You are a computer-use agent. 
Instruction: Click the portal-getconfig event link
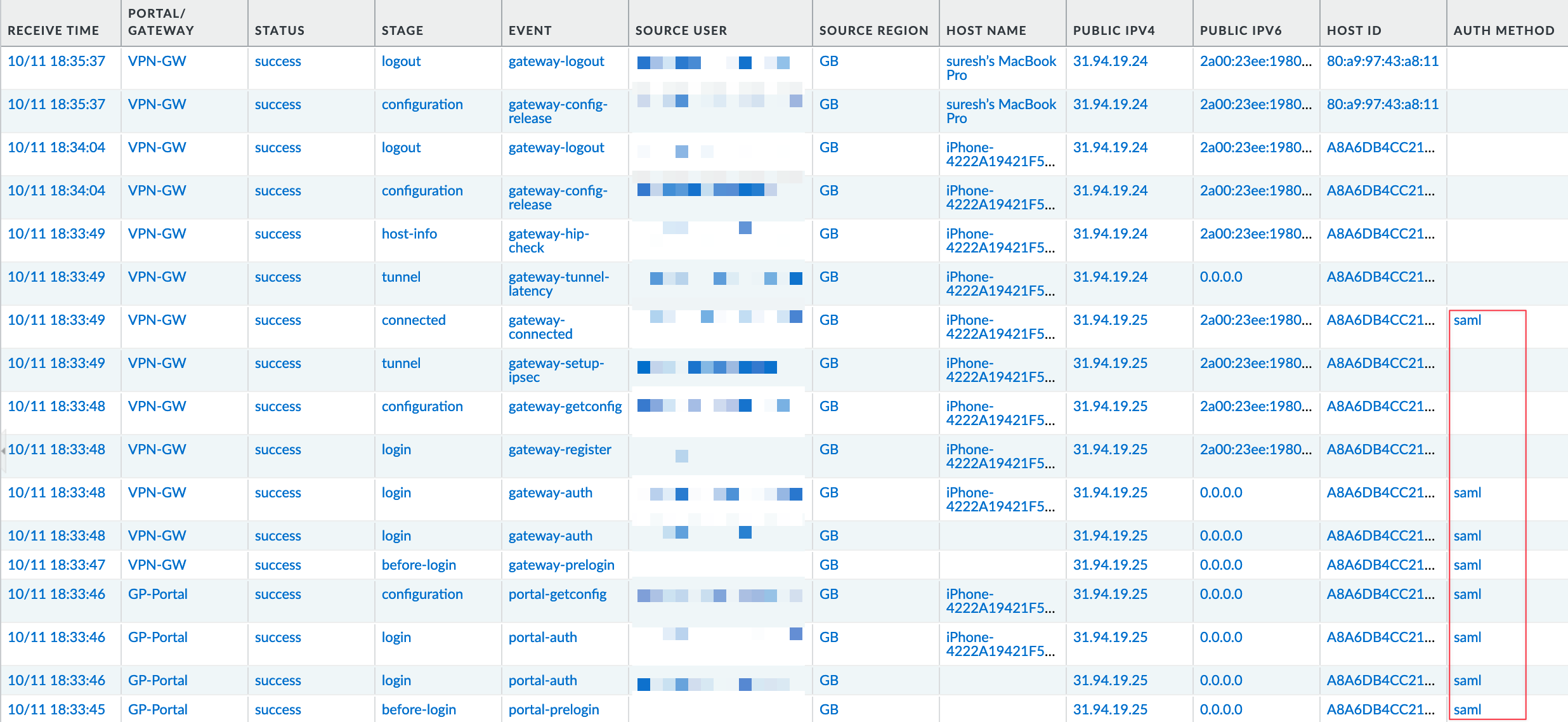click(557, 594)
